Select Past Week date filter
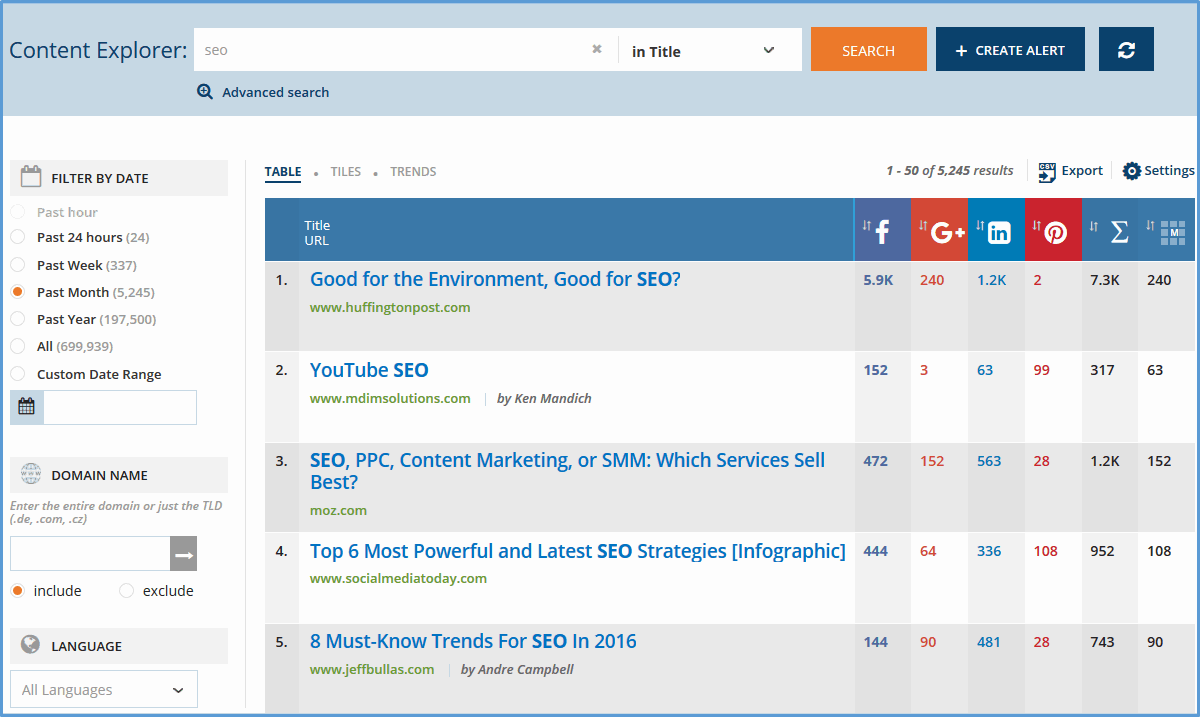The width and height of the screenshot is (1200, 717). click(x=17, y=265)
